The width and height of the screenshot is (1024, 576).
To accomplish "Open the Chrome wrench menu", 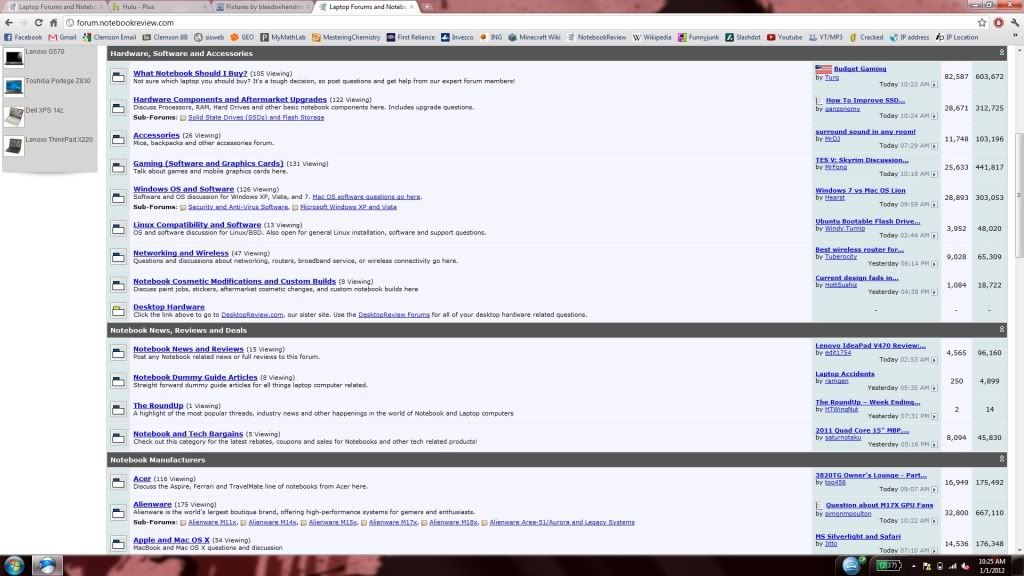I will [x=1015, y=23].
